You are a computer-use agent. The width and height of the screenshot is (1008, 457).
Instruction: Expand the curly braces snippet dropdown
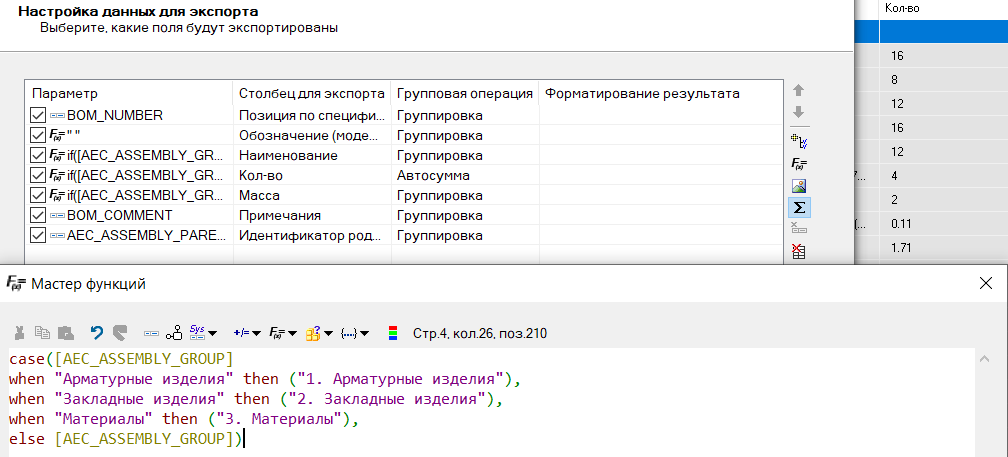coord(355,332)
